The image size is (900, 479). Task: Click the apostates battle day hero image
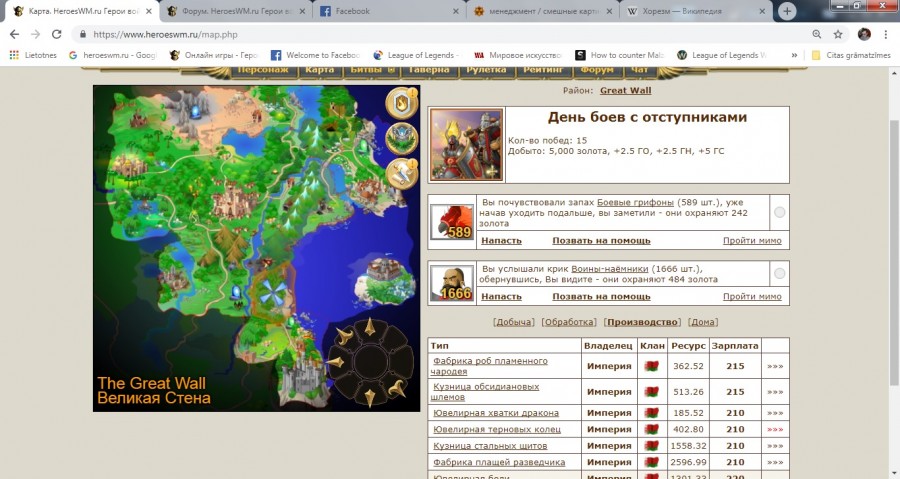coord(466,145)
